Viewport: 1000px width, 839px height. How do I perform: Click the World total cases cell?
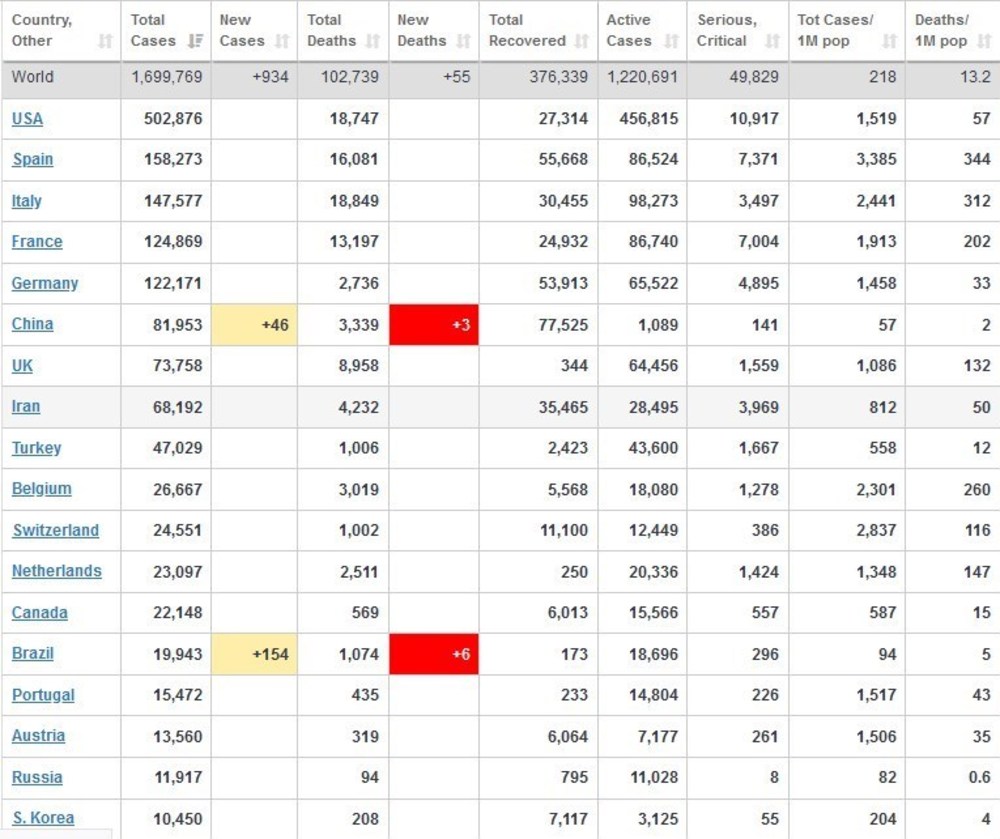point(166,77)
